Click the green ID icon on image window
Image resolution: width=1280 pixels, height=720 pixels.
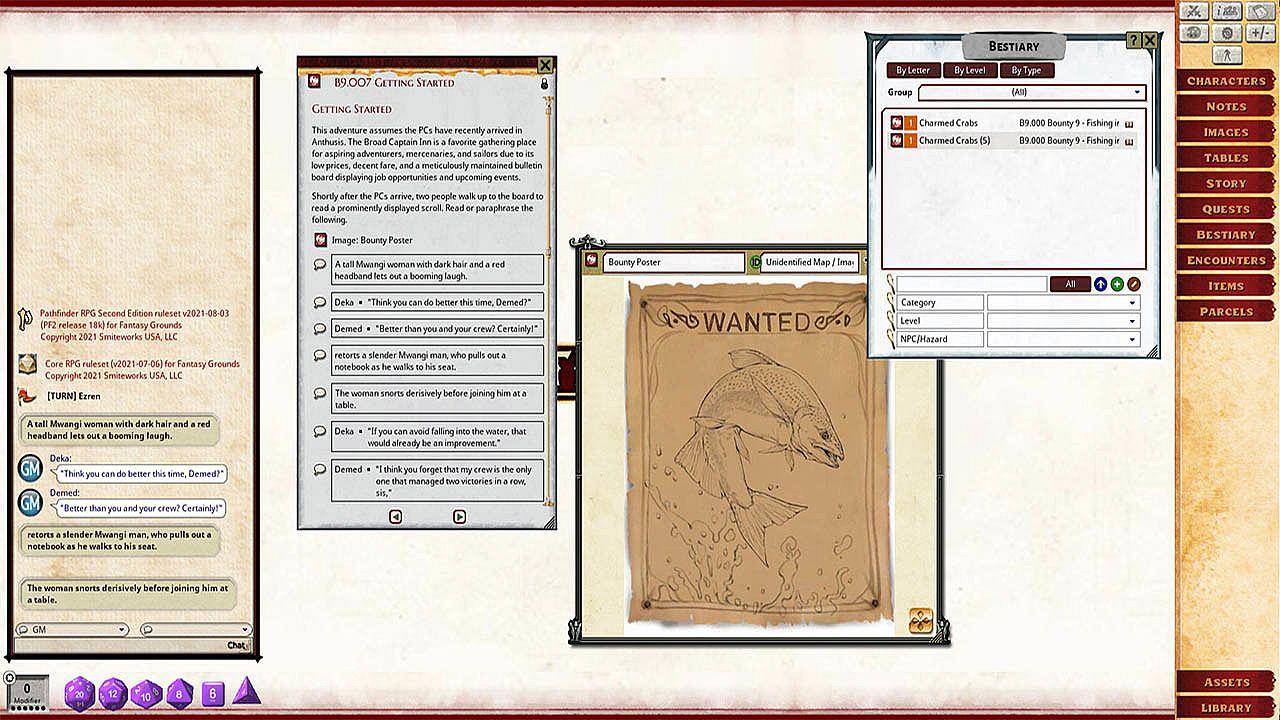[x=755, y=262]
